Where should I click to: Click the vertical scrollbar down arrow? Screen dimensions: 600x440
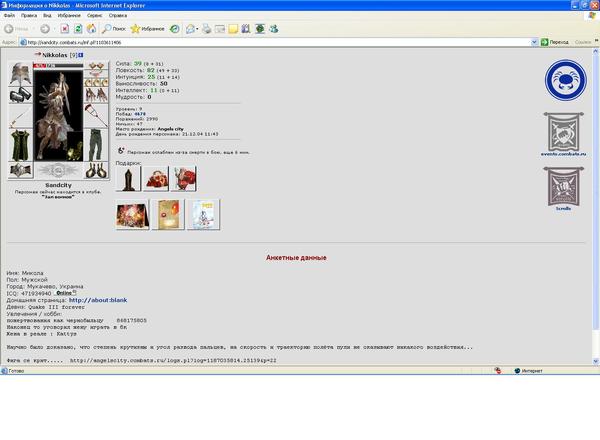596,361
